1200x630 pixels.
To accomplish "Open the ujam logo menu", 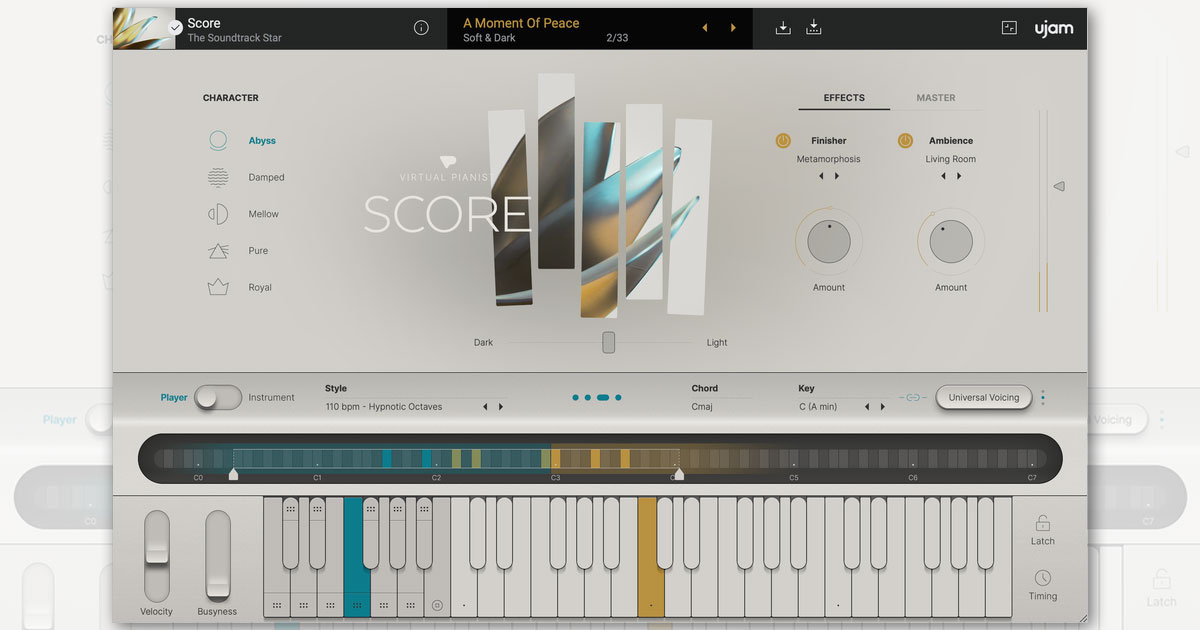I will coord(1054,28).
